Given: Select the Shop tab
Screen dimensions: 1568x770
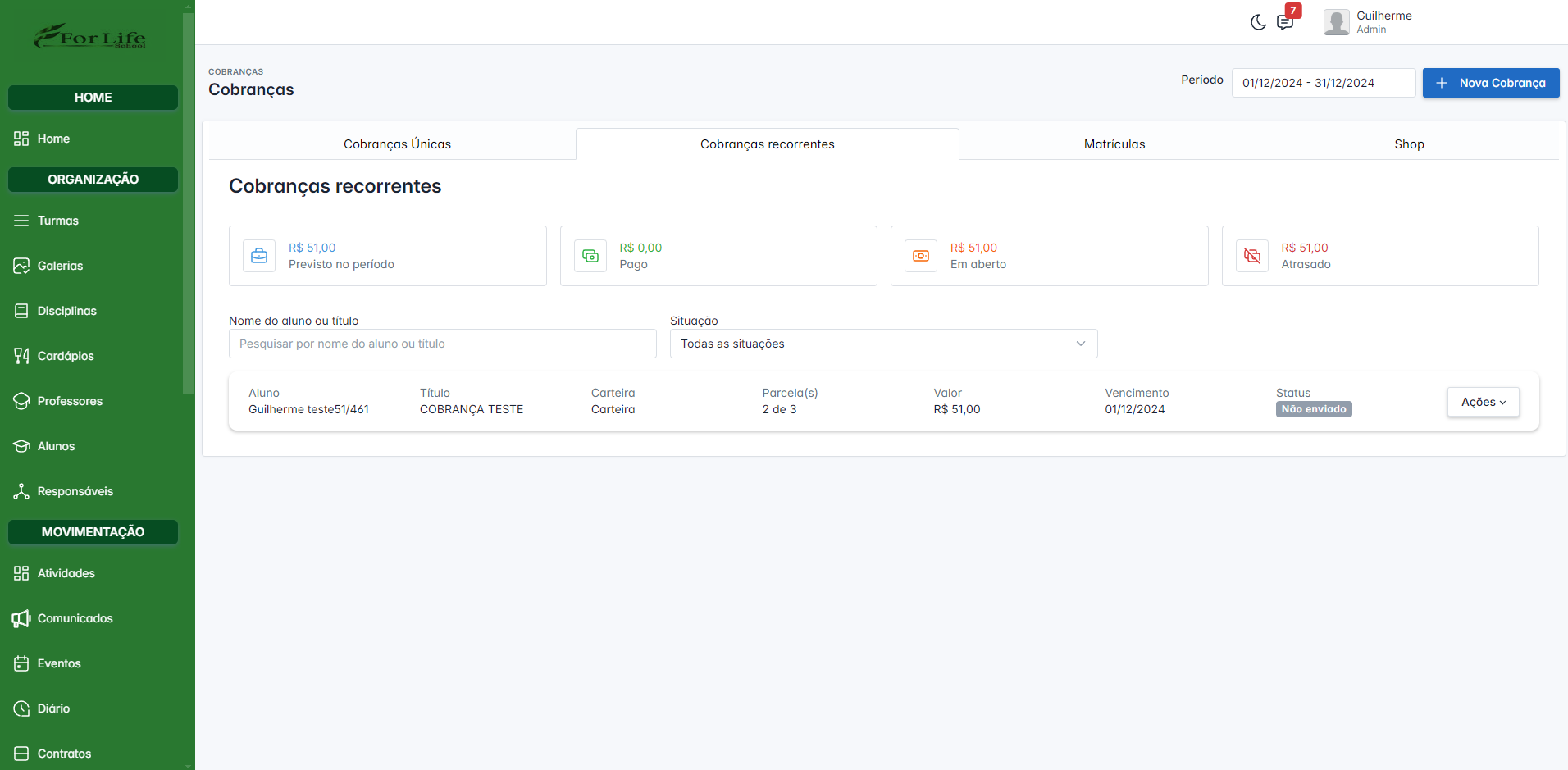Looking at the screenshot, I should click(x=1409, y=144).
